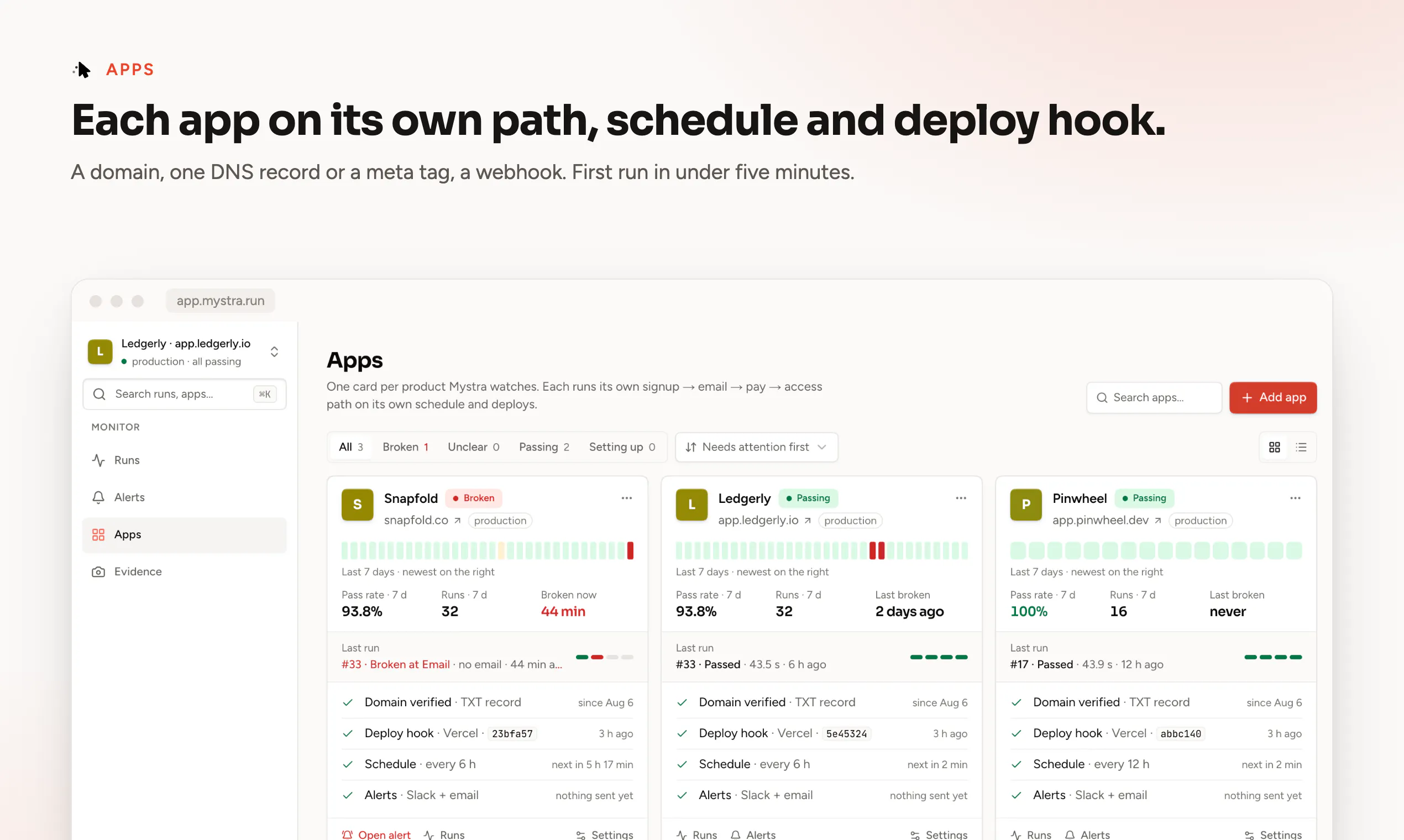Click the Pinwheel 100% pass rate value
This screenshot has height=840, width=1404.
point(1029,611)
